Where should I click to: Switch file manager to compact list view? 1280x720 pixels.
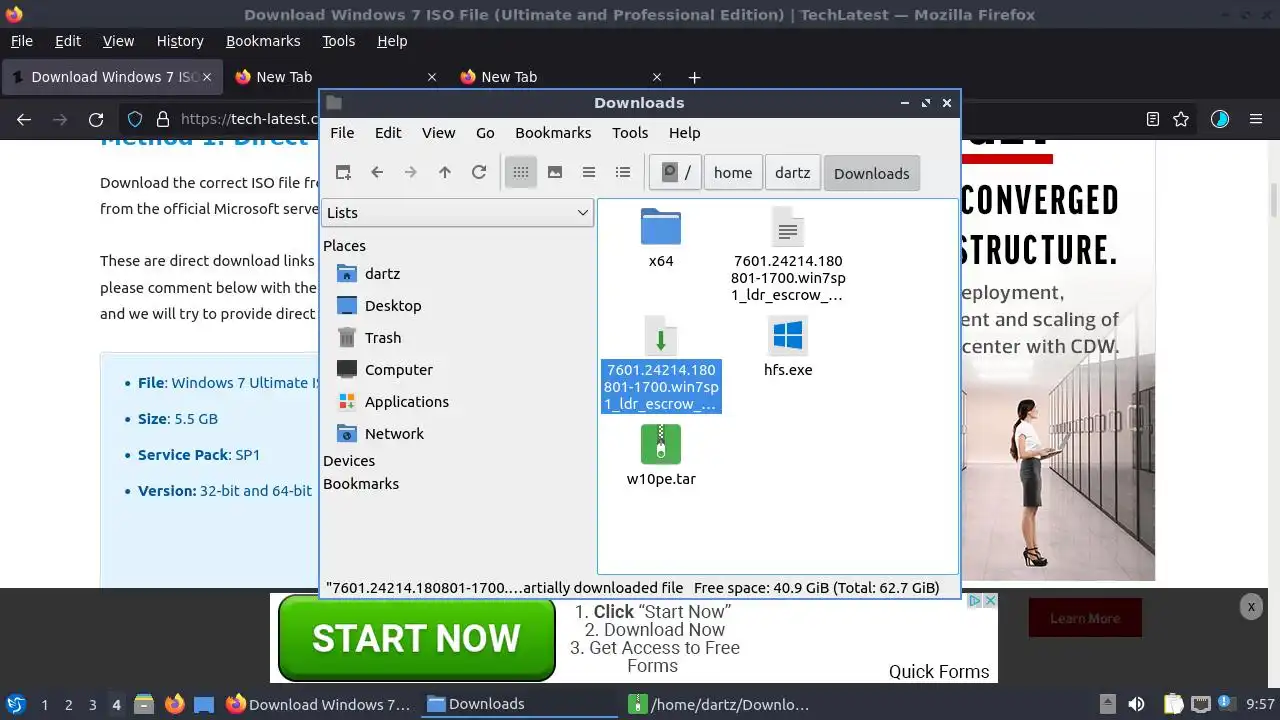589,172
